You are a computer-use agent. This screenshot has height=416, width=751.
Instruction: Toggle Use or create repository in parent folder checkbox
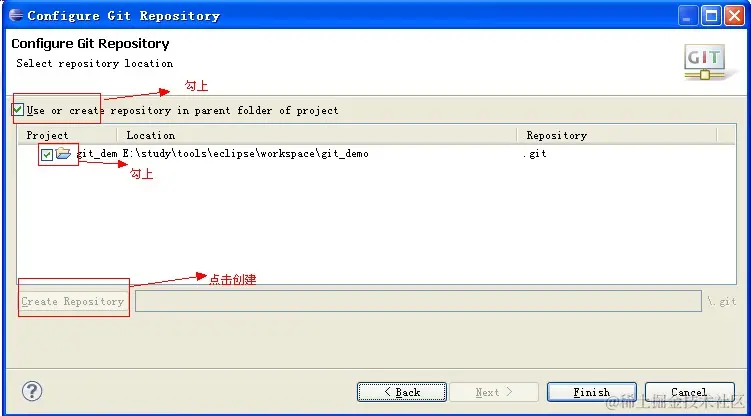[18, 110]
